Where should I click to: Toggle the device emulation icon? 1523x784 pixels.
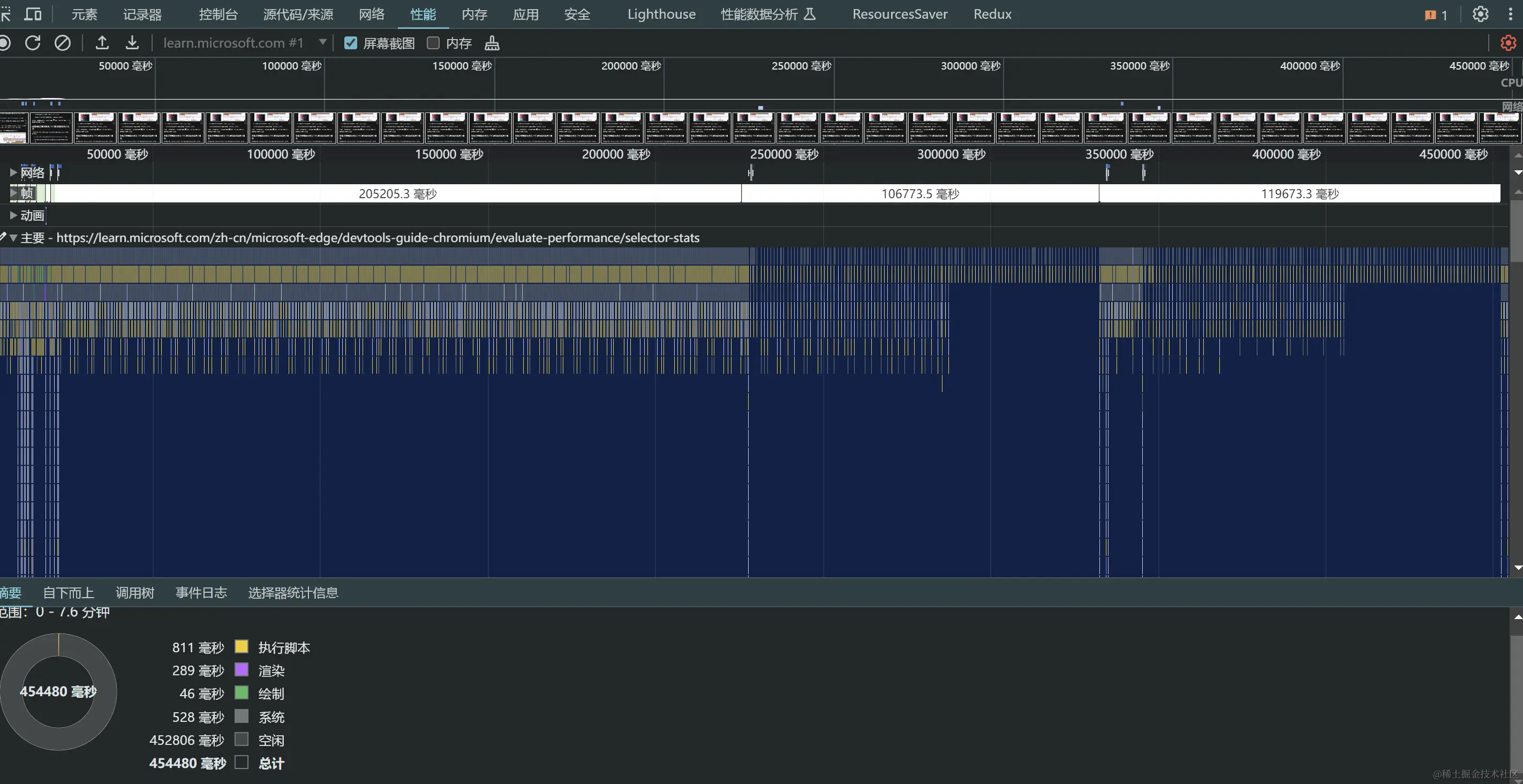click(33, 14)
